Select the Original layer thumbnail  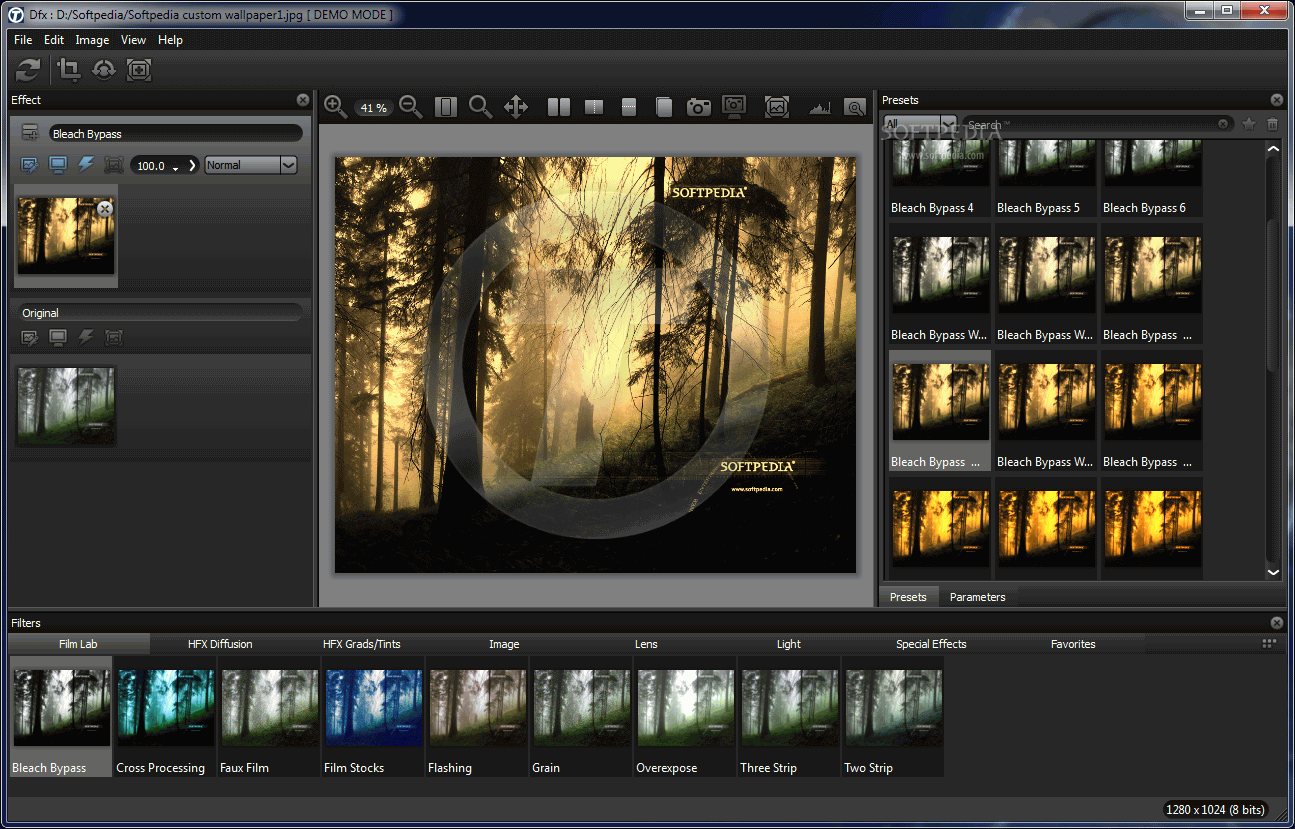pyautogui.click(x=66, y=405)
